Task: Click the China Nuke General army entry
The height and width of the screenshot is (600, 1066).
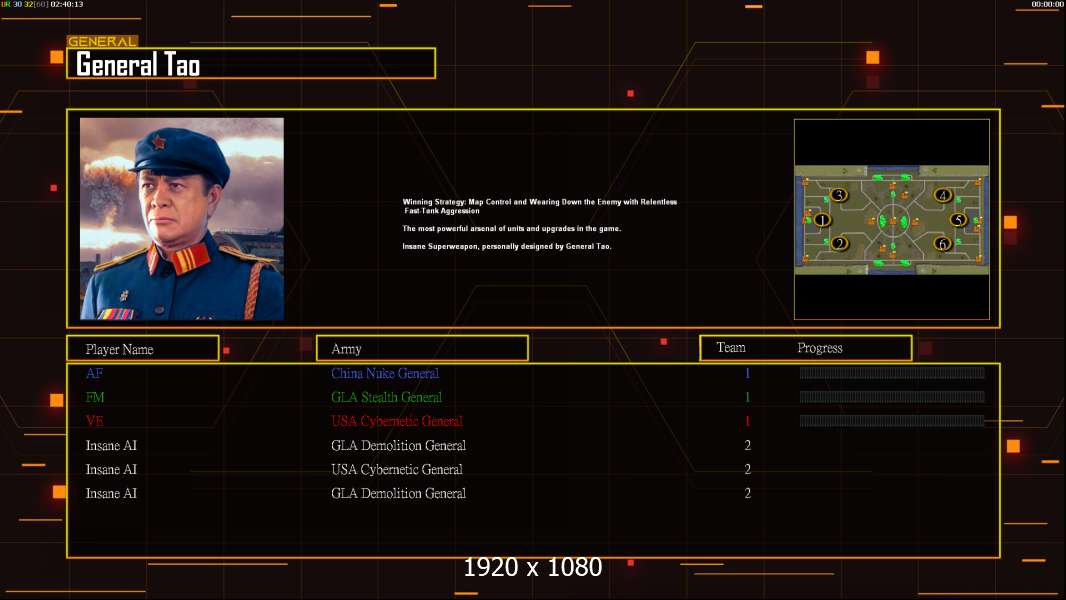Action: [x=385, y=373]
